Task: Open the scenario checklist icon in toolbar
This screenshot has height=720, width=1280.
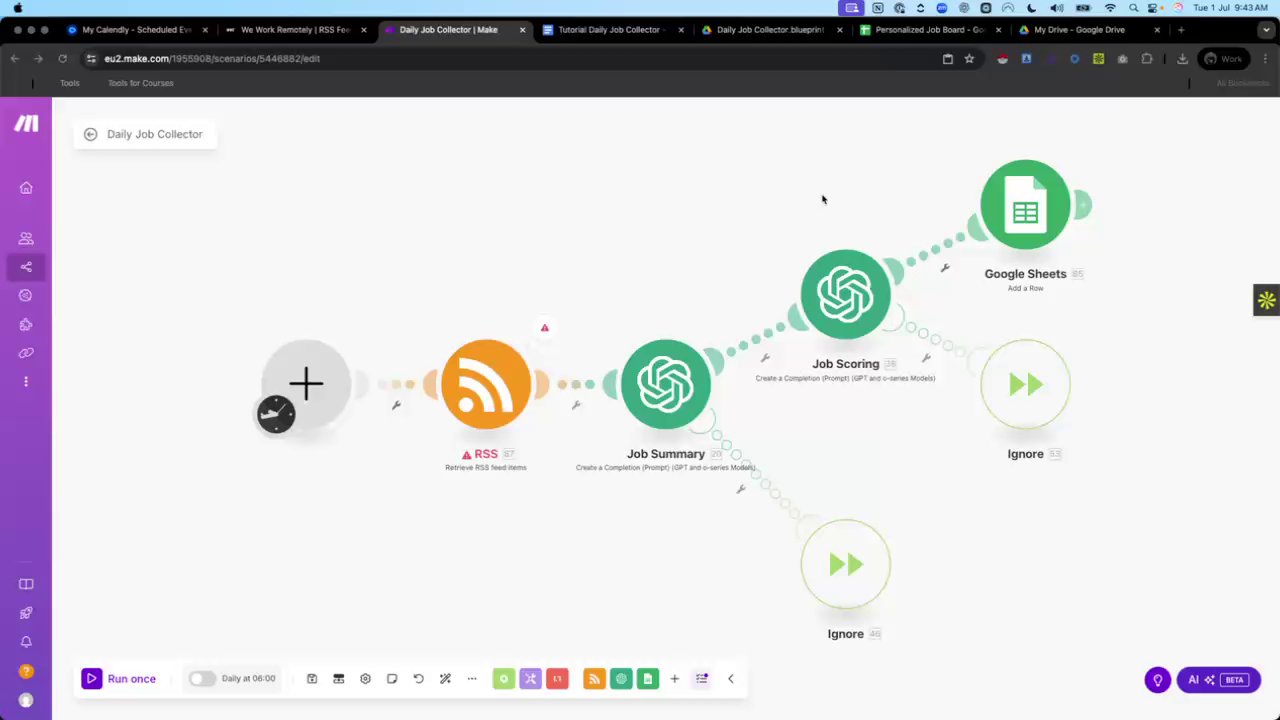Action: click(702, 679)
